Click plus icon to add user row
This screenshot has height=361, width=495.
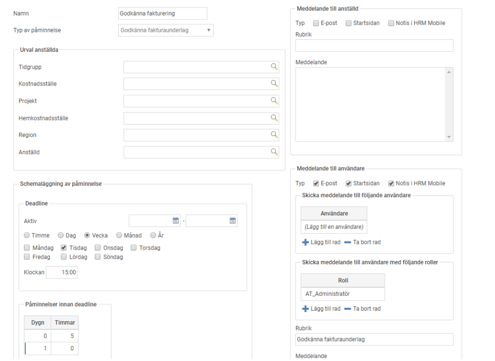(x=305, y=242)
